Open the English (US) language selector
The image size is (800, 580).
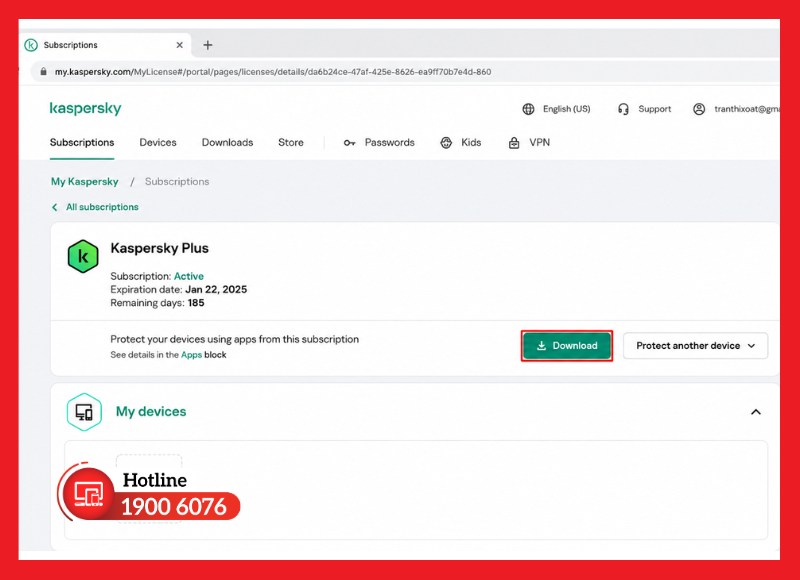click(x=567, y=109)
